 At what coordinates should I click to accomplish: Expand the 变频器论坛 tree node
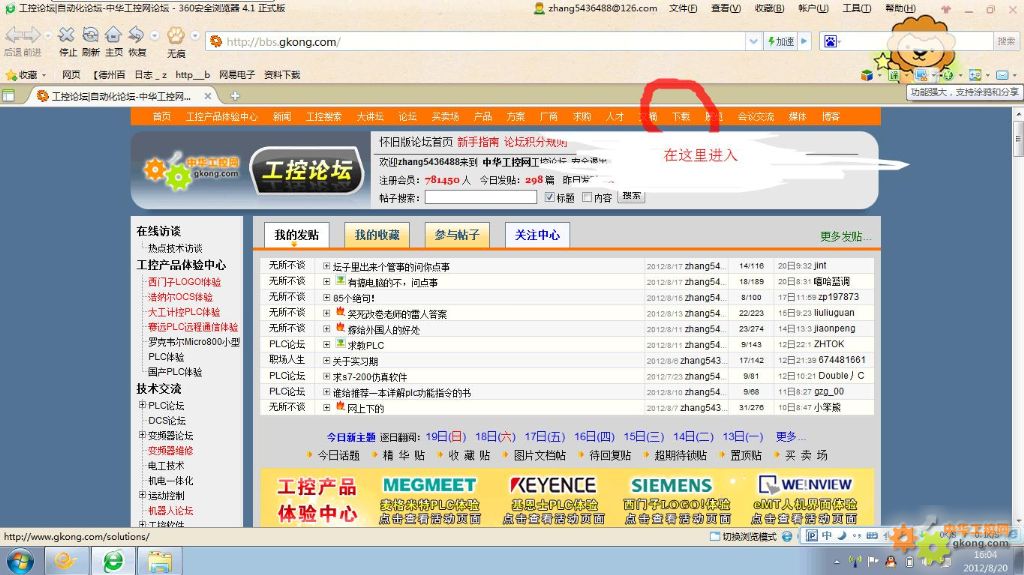click(x=142, y=435)
